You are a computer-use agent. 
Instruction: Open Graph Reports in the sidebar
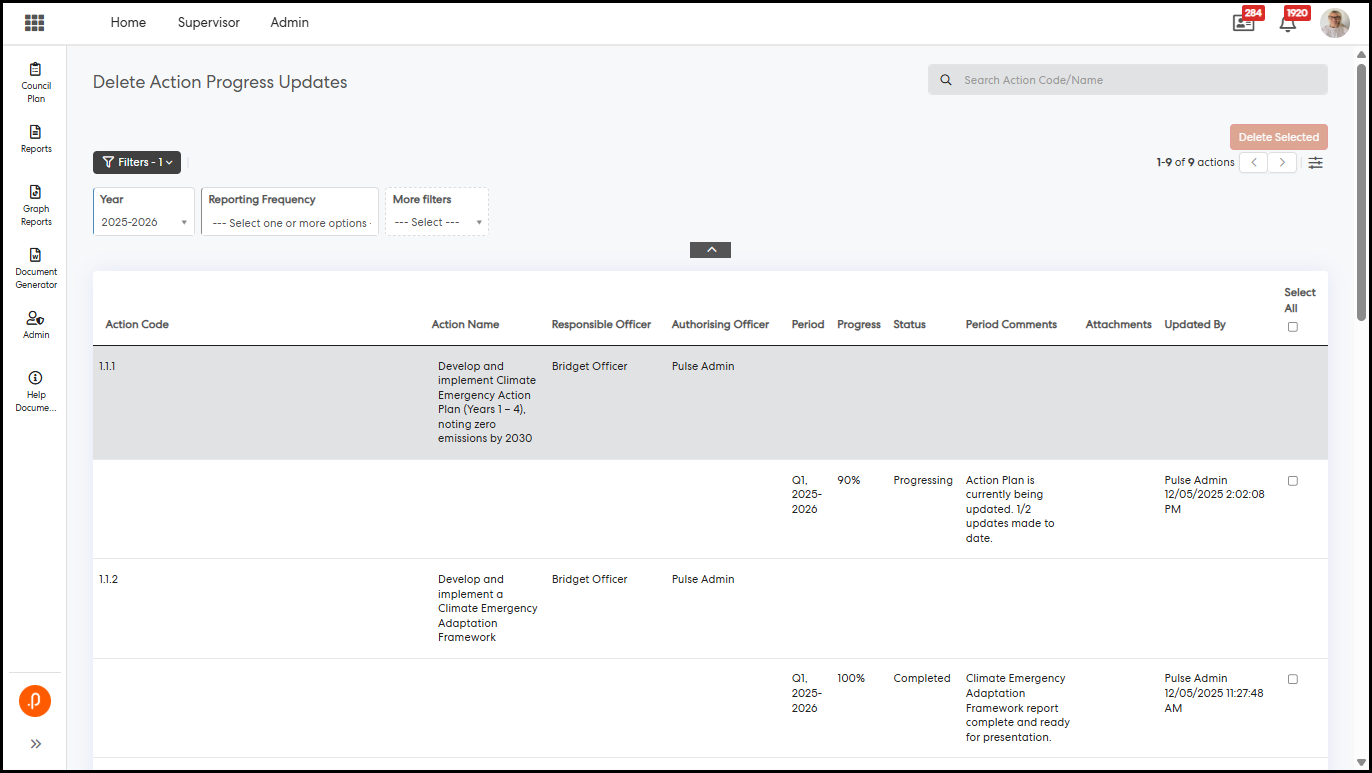(x=36, y=204)
